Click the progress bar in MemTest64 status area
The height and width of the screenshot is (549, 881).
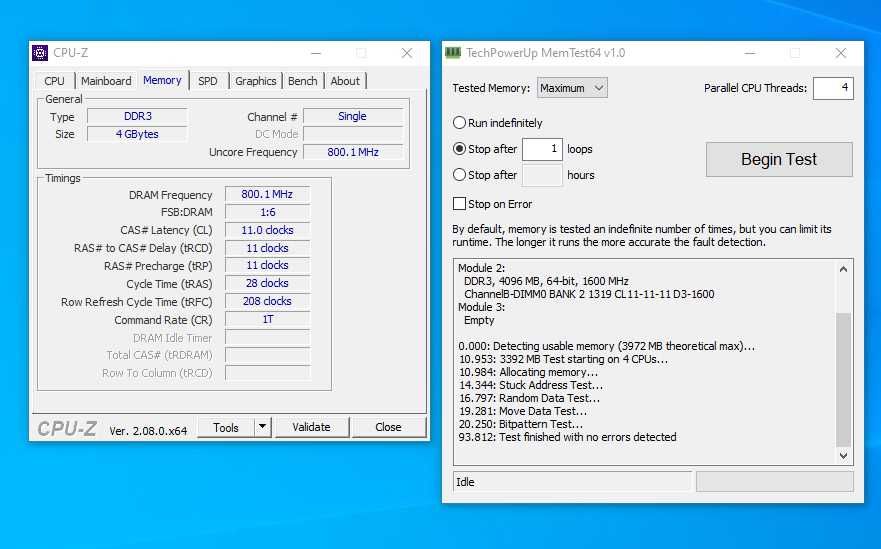coord(775,482)
